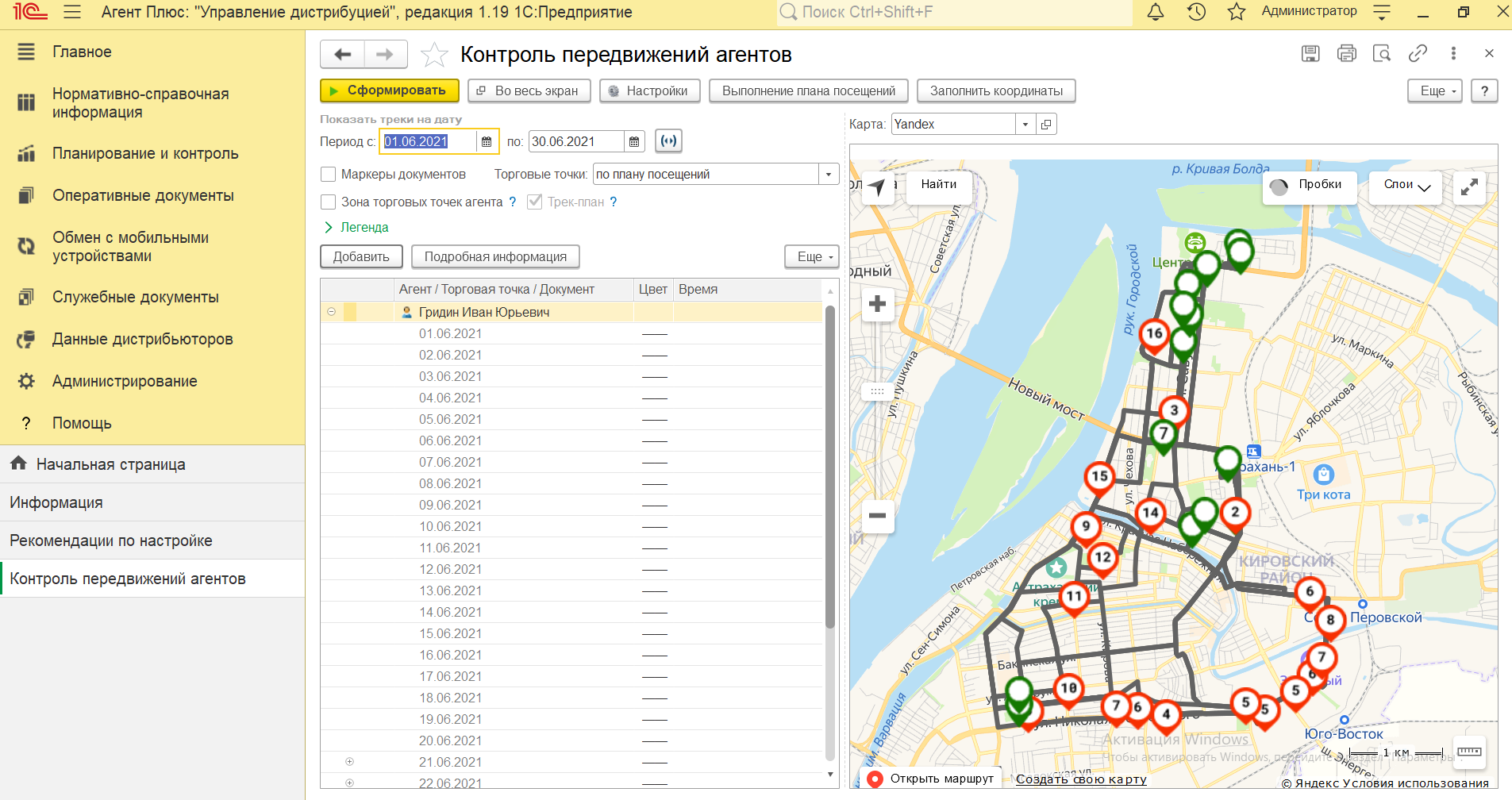Click Выполнение плана посещений button
Viewport: 1512px width, 800px height.
click(809, 91)
